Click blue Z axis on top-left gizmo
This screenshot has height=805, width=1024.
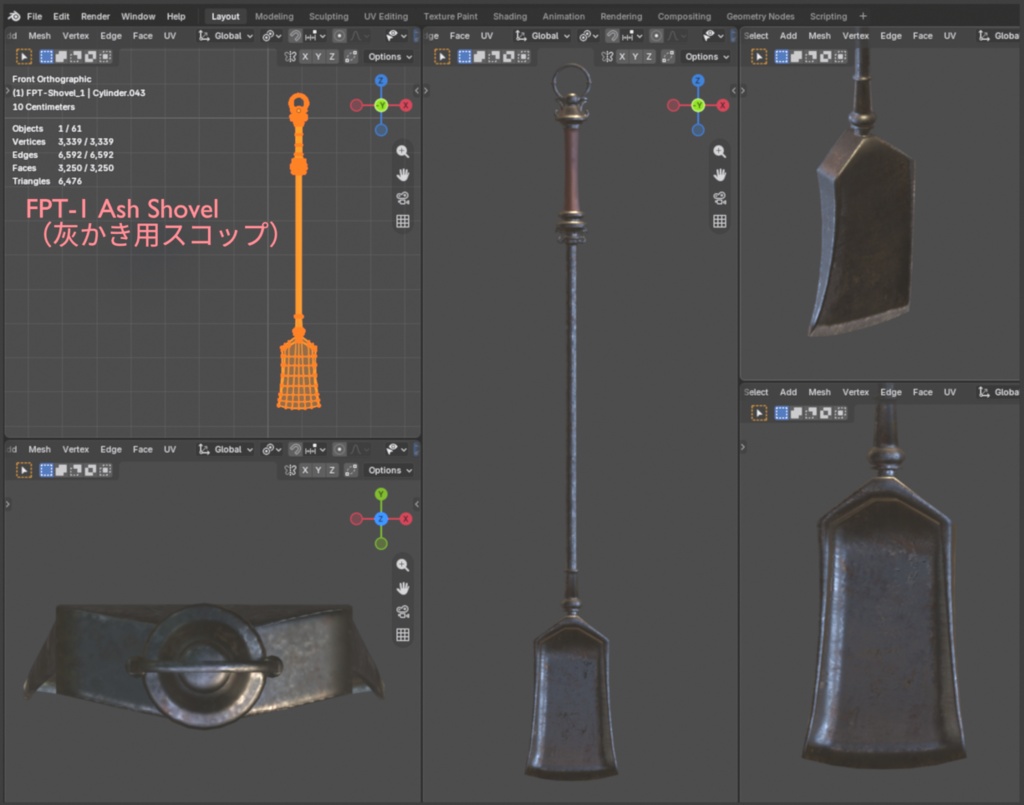tap(381, 80)
